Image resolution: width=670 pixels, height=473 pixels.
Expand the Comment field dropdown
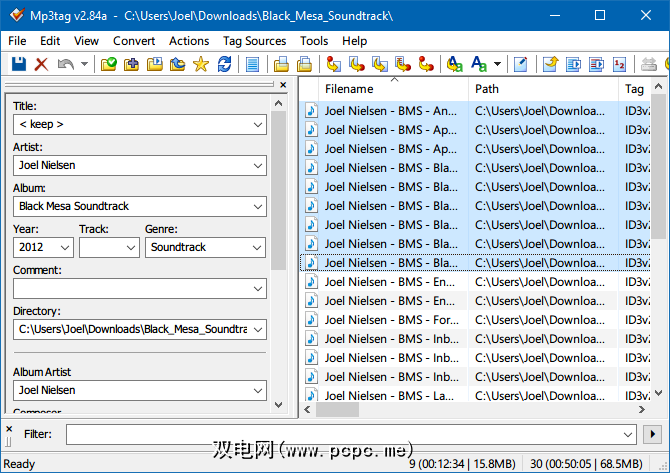point(258,289)
